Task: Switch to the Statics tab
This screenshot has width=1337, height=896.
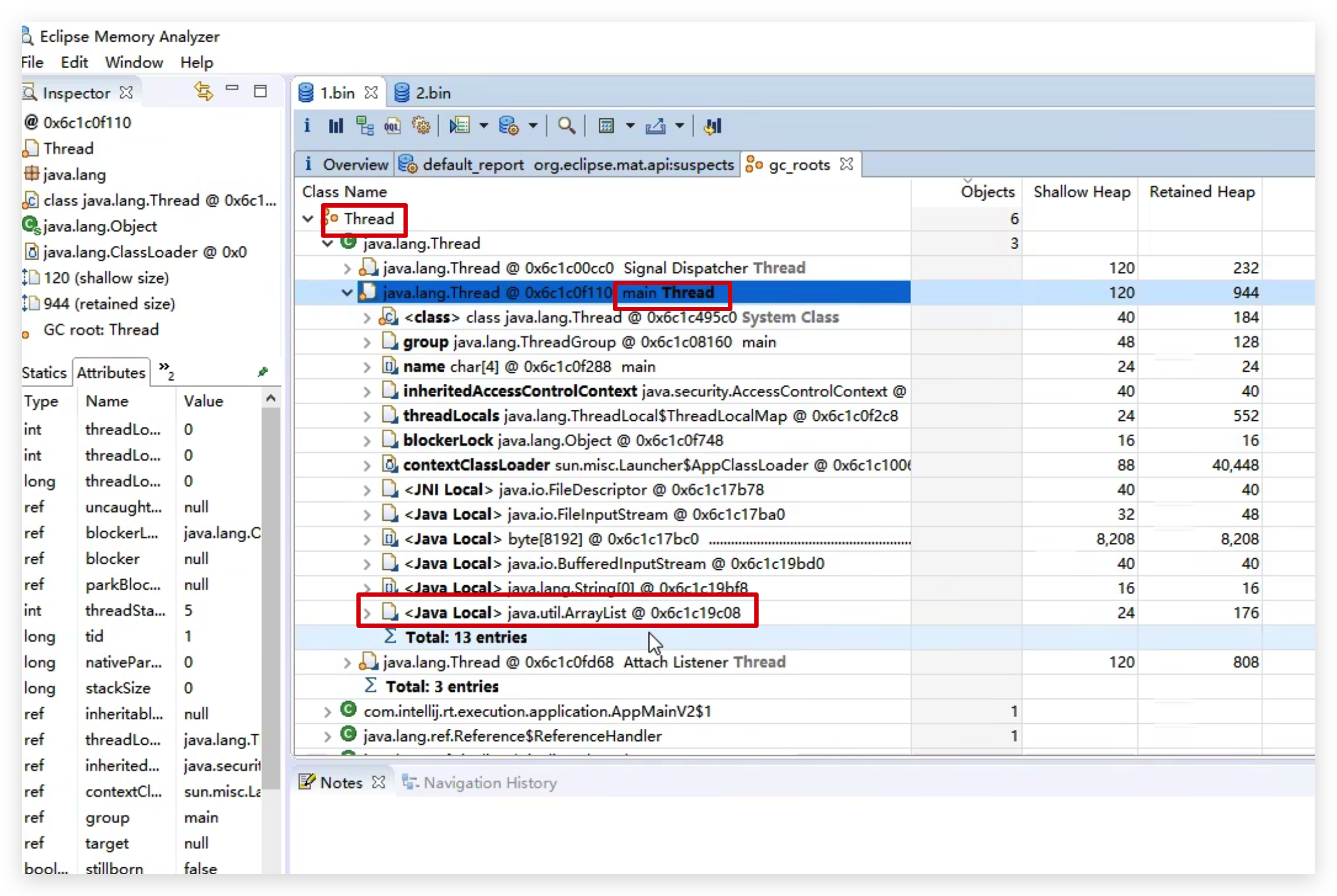Action: (x=44, y=373)
